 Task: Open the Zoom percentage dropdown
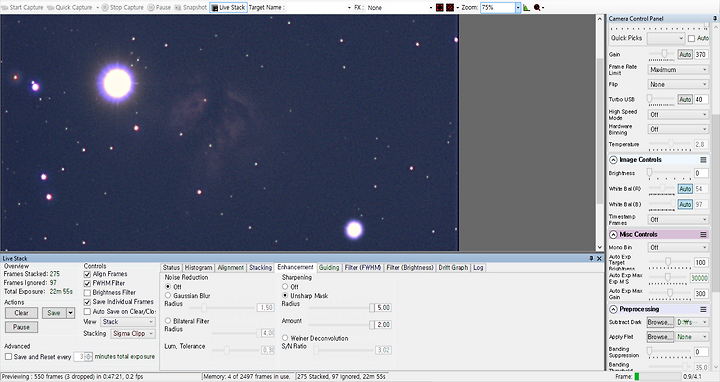point(518,8)
